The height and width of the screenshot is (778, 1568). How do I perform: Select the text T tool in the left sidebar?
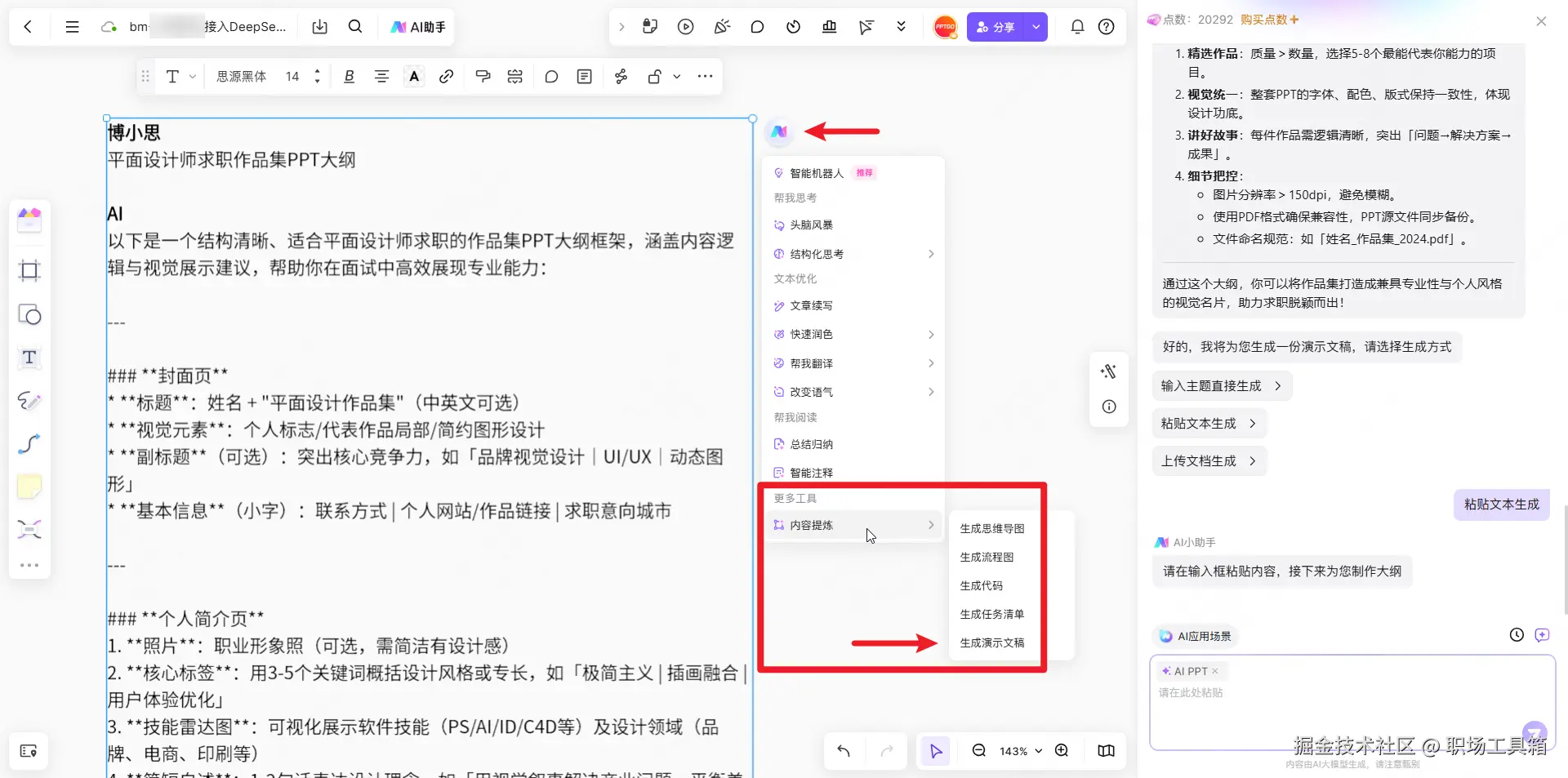29,358
